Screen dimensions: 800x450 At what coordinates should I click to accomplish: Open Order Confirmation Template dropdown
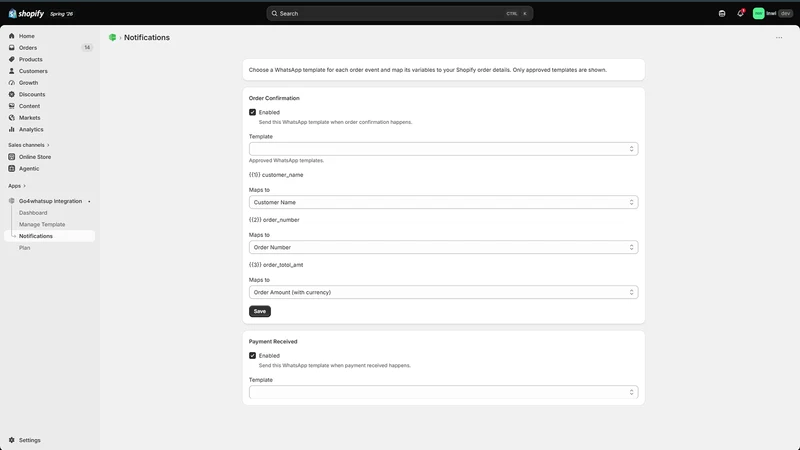pos(443,149)
